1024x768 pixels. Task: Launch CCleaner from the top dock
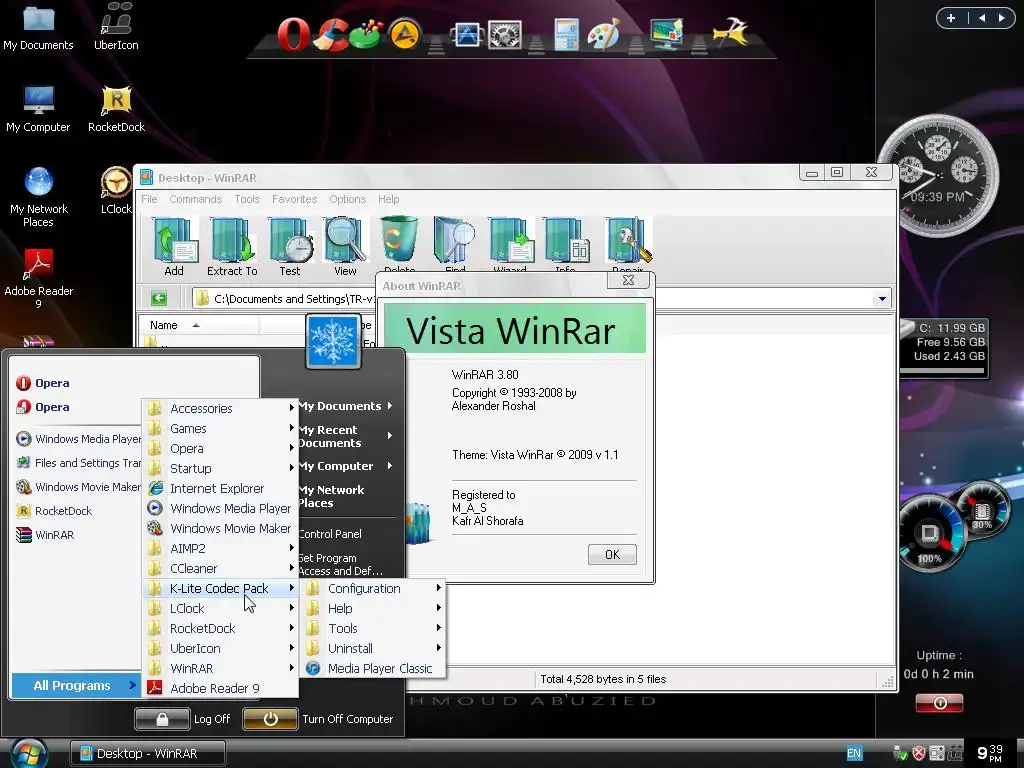[x=332, y=33]
